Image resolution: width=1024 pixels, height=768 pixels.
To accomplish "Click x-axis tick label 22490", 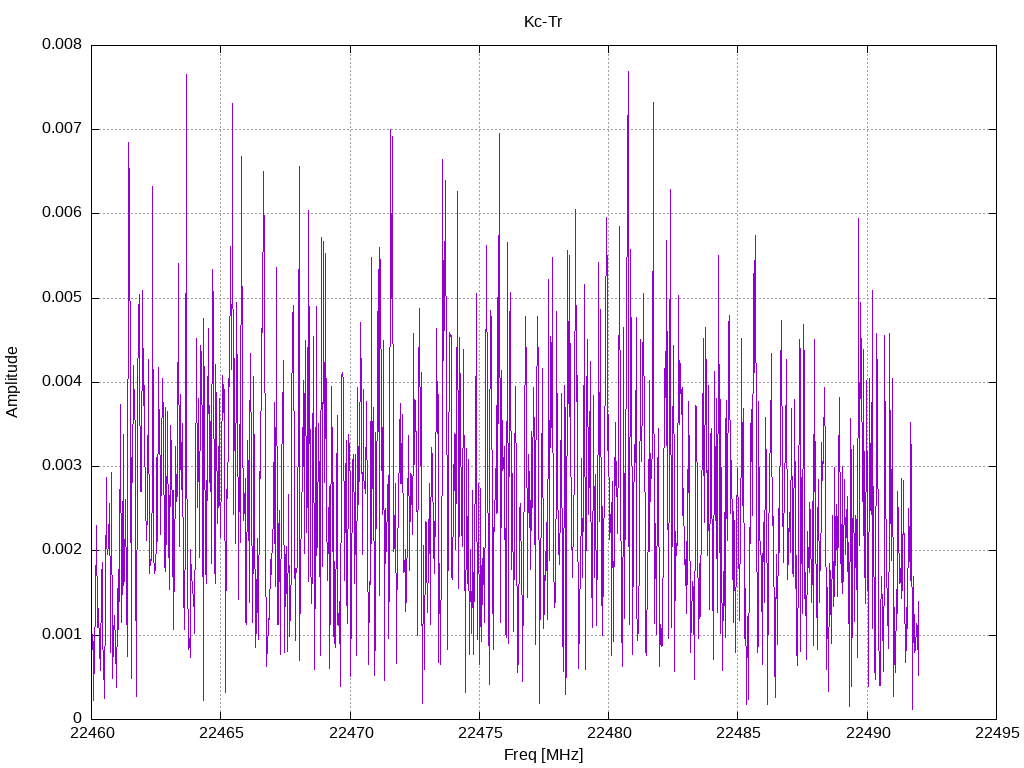I will [868, 733].
